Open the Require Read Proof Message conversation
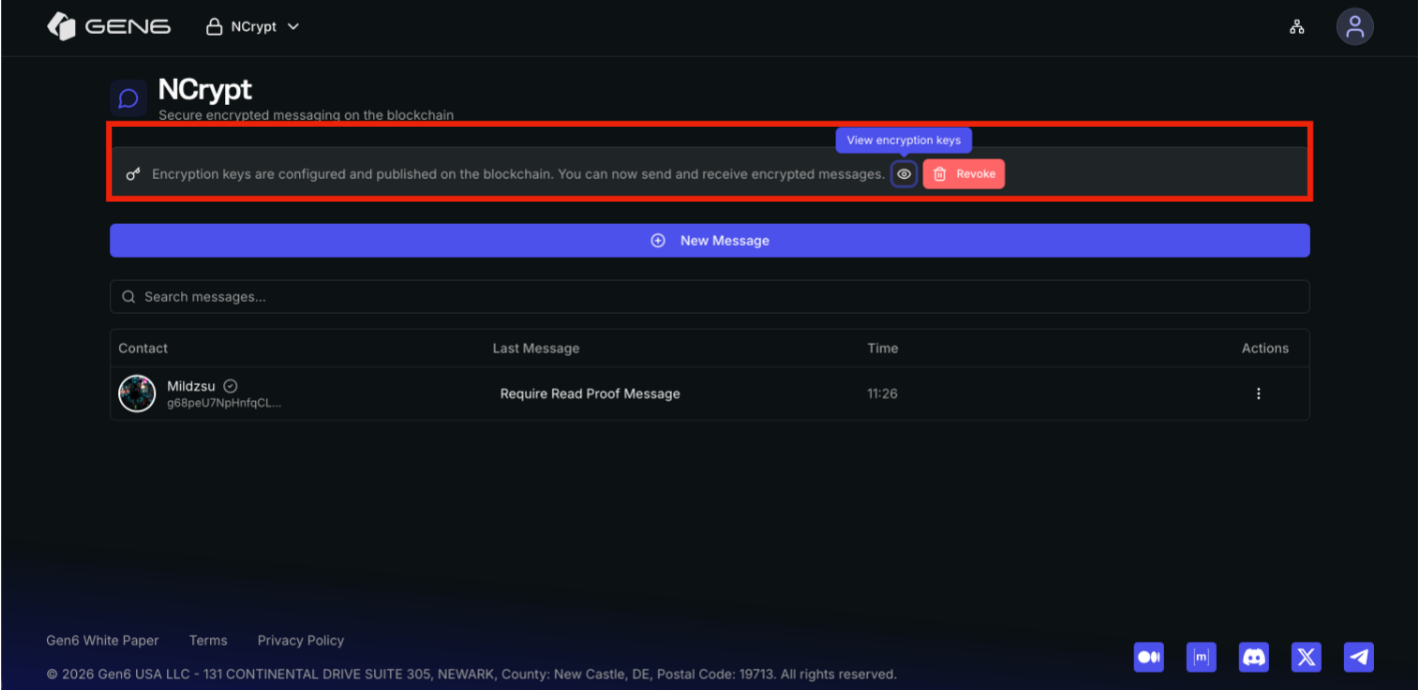The image size is (1418, 690). click(590, 394)
